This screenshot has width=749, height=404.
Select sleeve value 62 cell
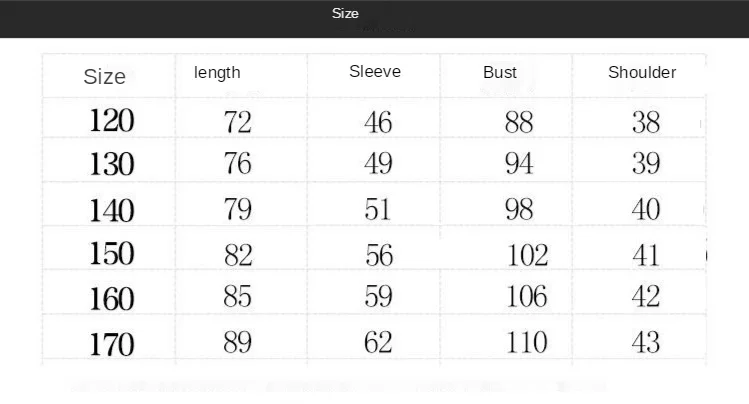(379, 344)
